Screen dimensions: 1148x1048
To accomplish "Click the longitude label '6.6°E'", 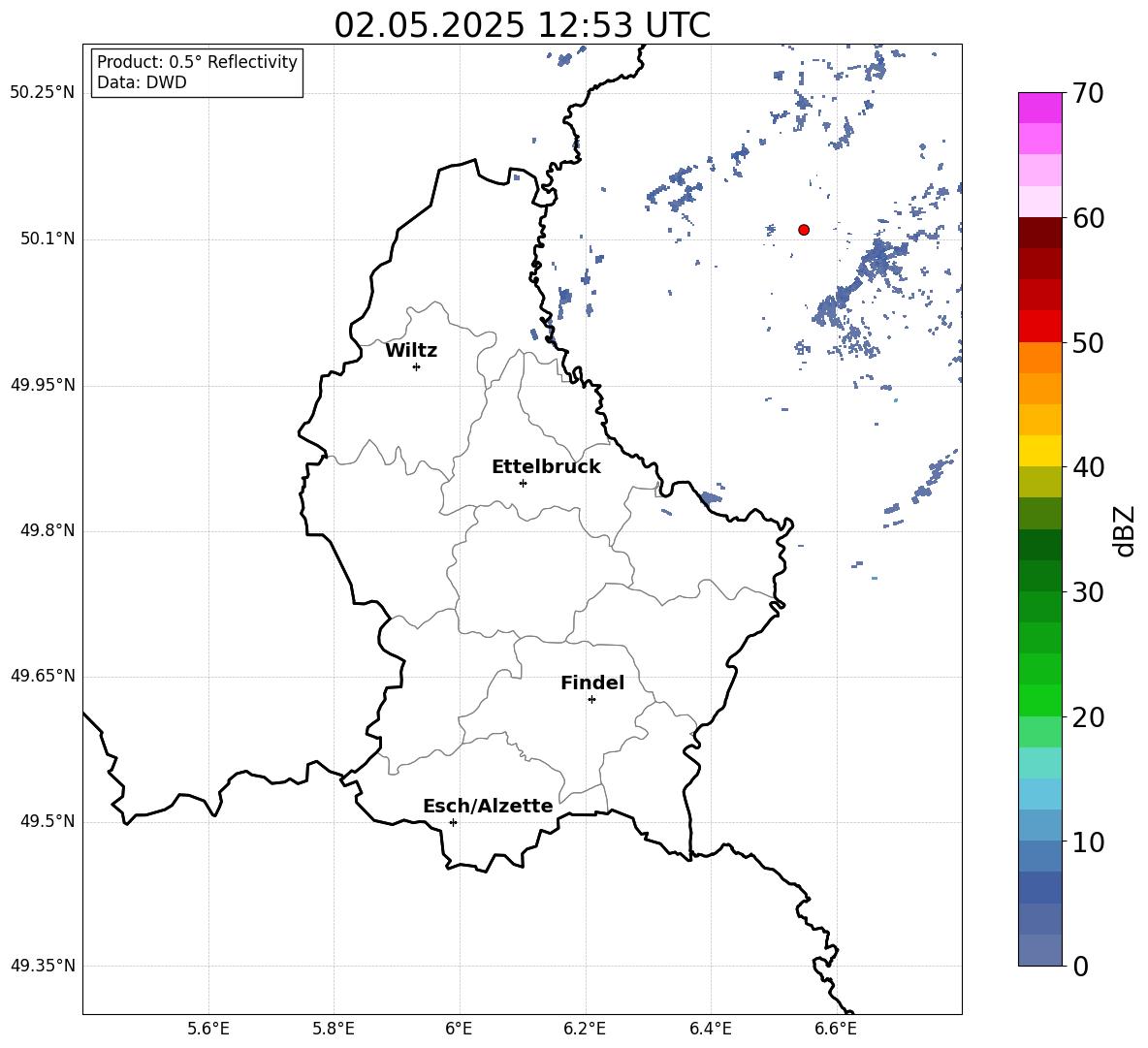I will tap(836, 1029).
